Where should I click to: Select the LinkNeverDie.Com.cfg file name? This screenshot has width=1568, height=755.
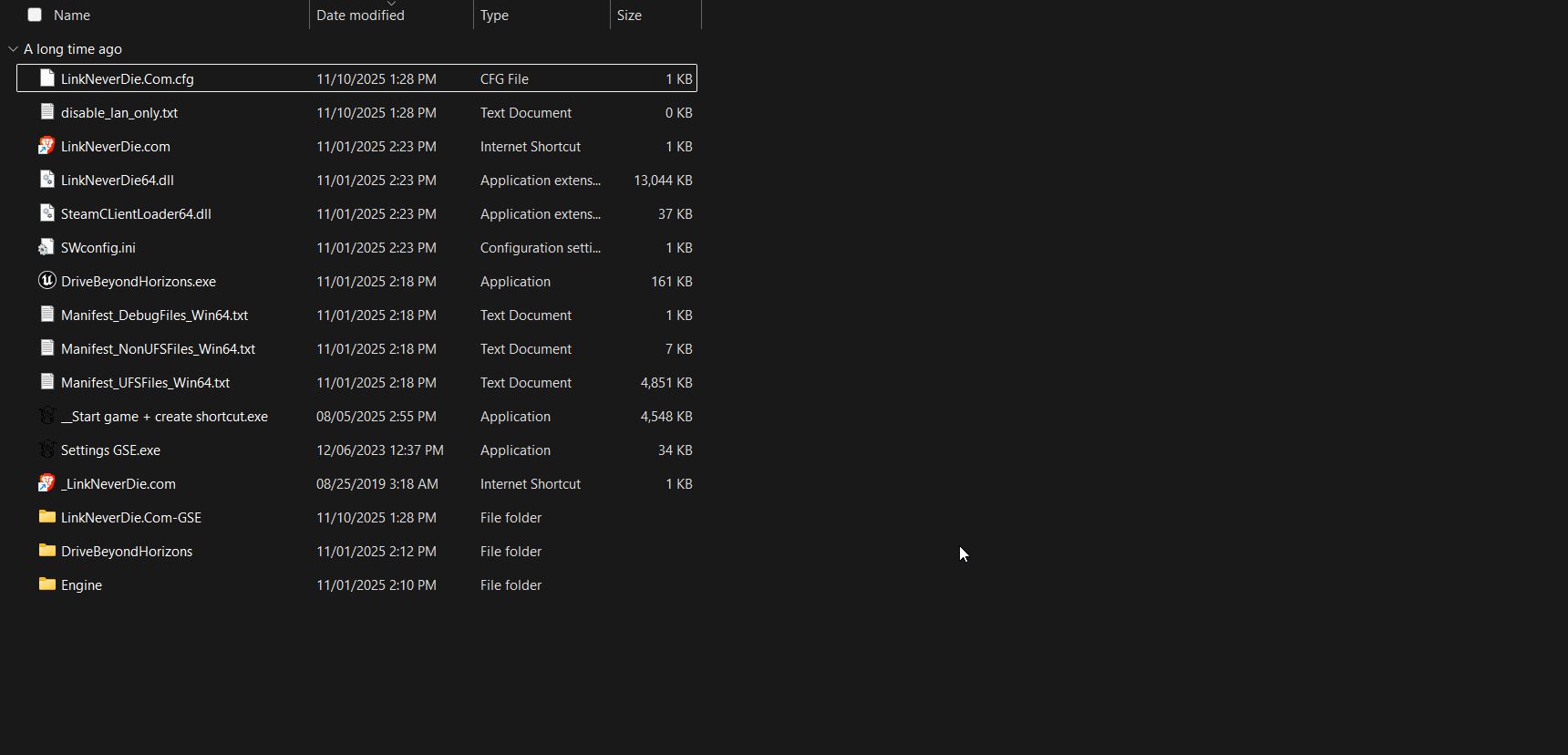(x=127, y=79)
